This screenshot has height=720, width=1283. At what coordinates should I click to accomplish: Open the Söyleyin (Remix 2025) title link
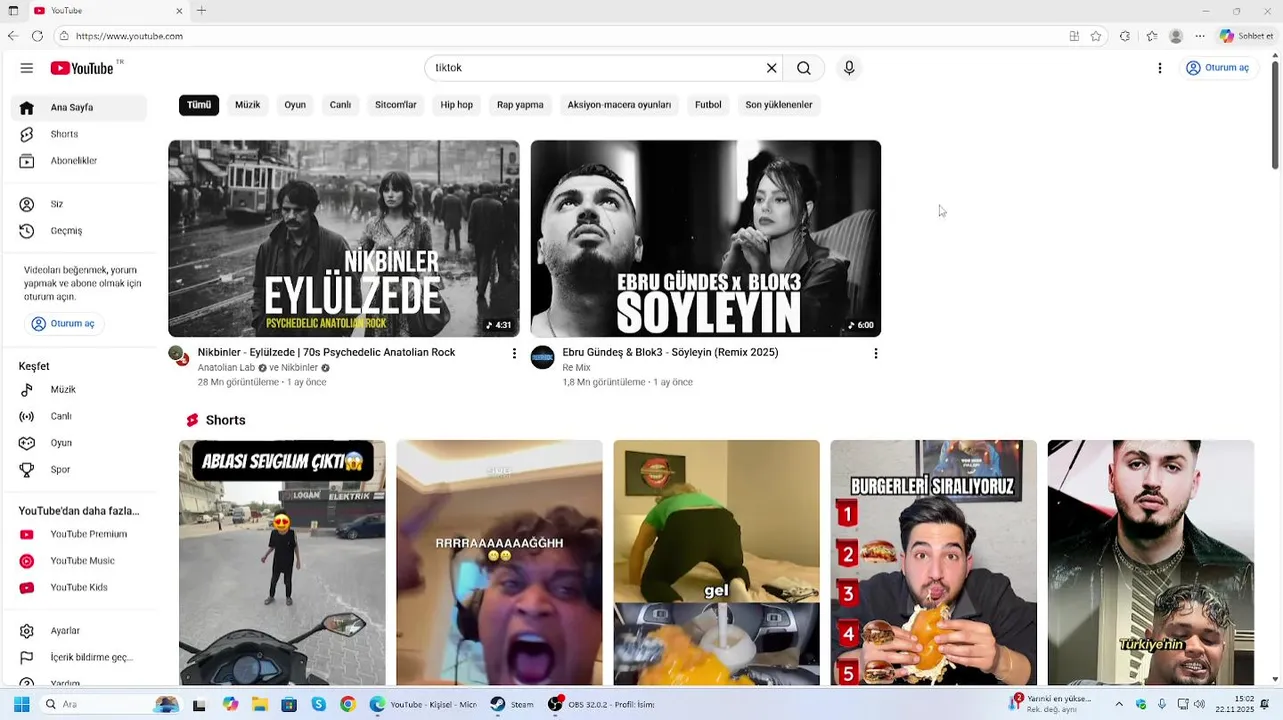point(670,352)
